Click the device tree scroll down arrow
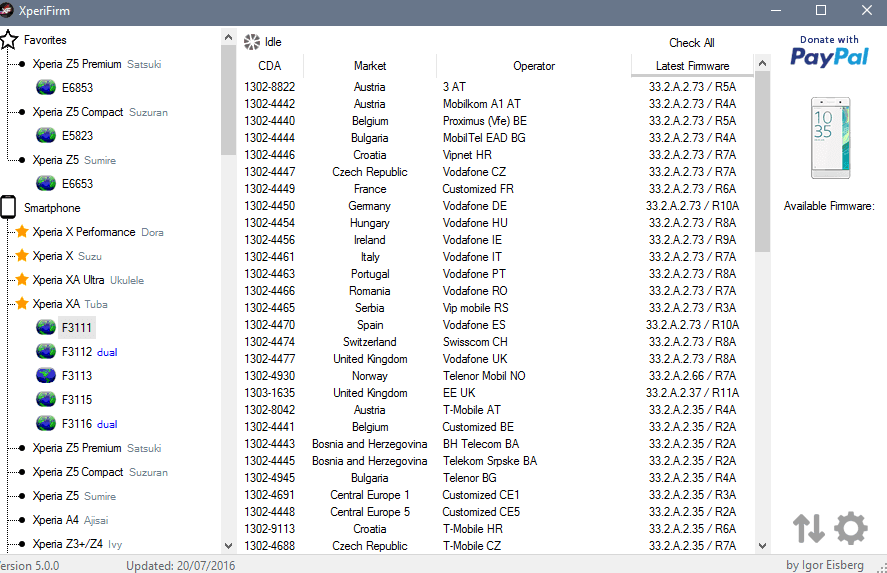Image resolution: width=887 pixels, height=573 pixels. pyautogui.click(x=228, y=546)
